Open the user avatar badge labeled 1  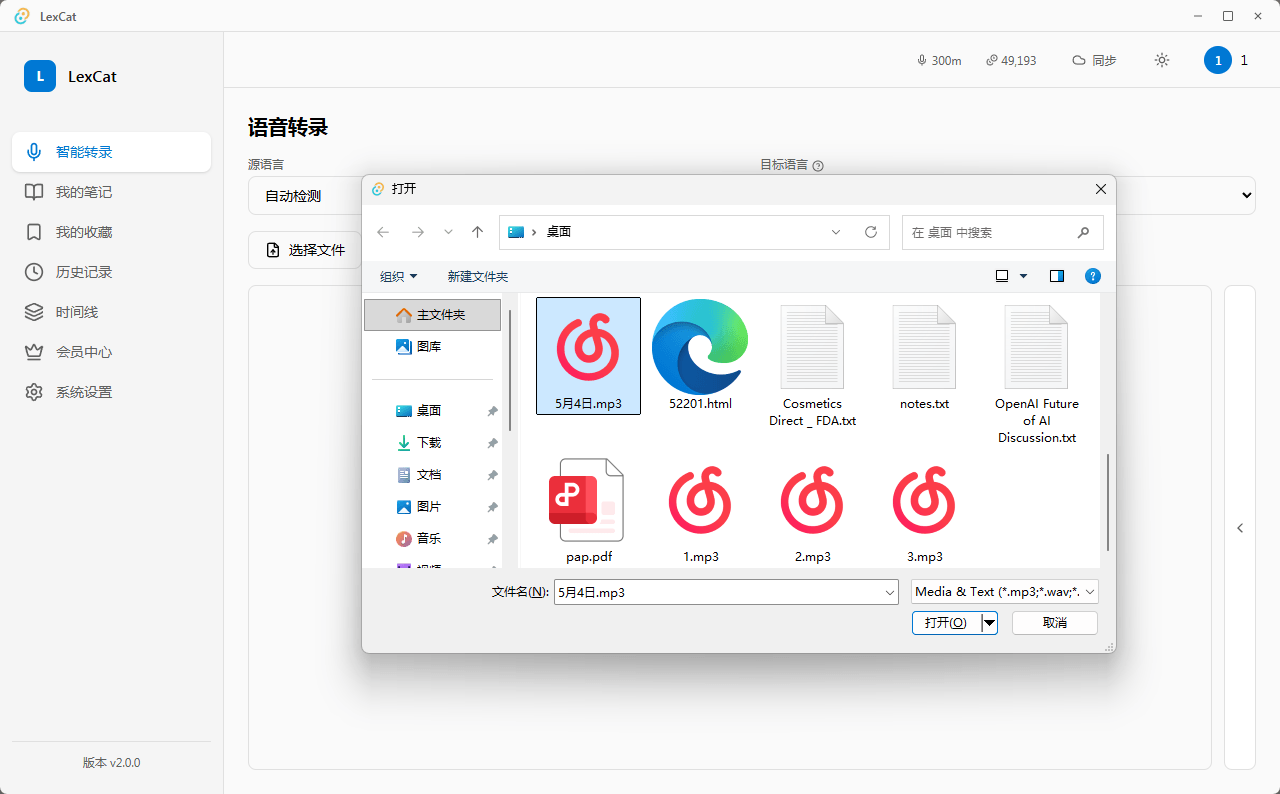click(1218, 60)
